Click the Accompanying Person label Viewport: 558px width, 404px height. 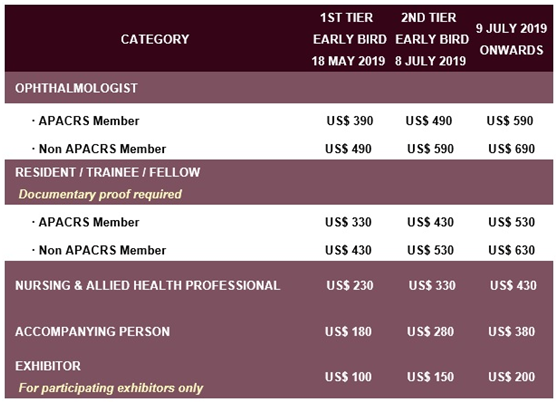(93, 331)
